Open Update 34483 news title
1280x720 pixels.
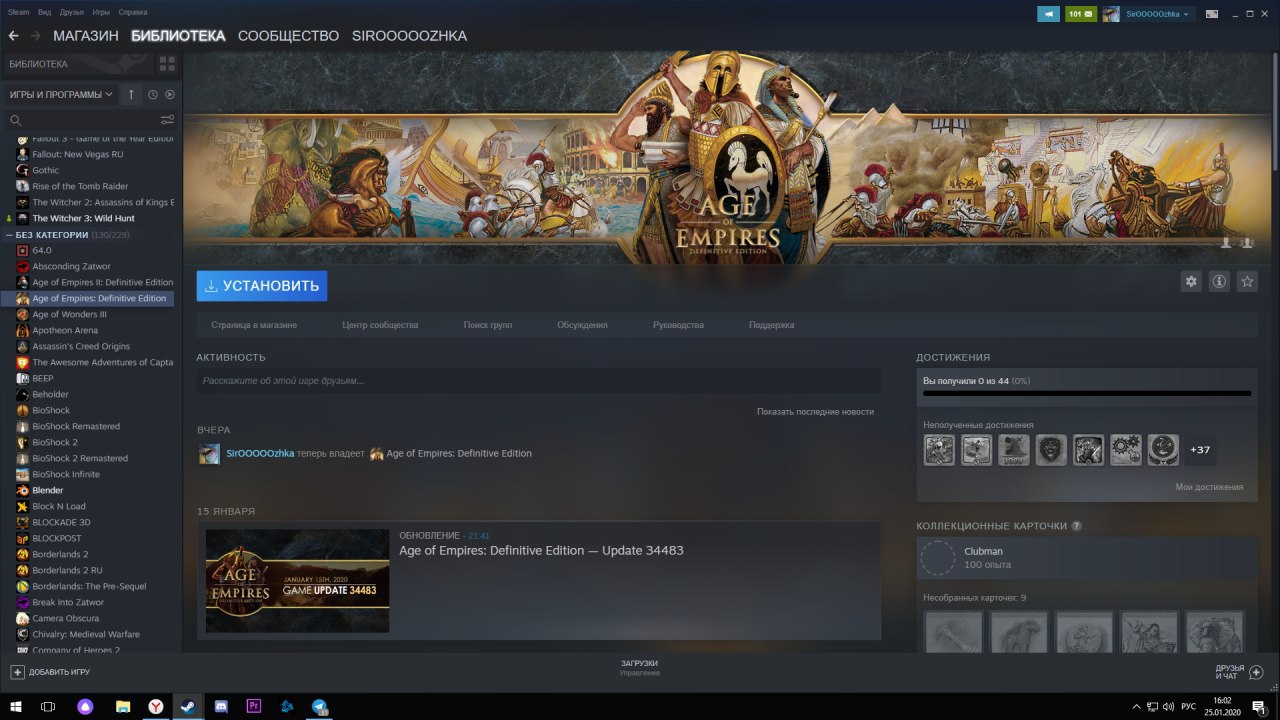click(x=541, y=551)
